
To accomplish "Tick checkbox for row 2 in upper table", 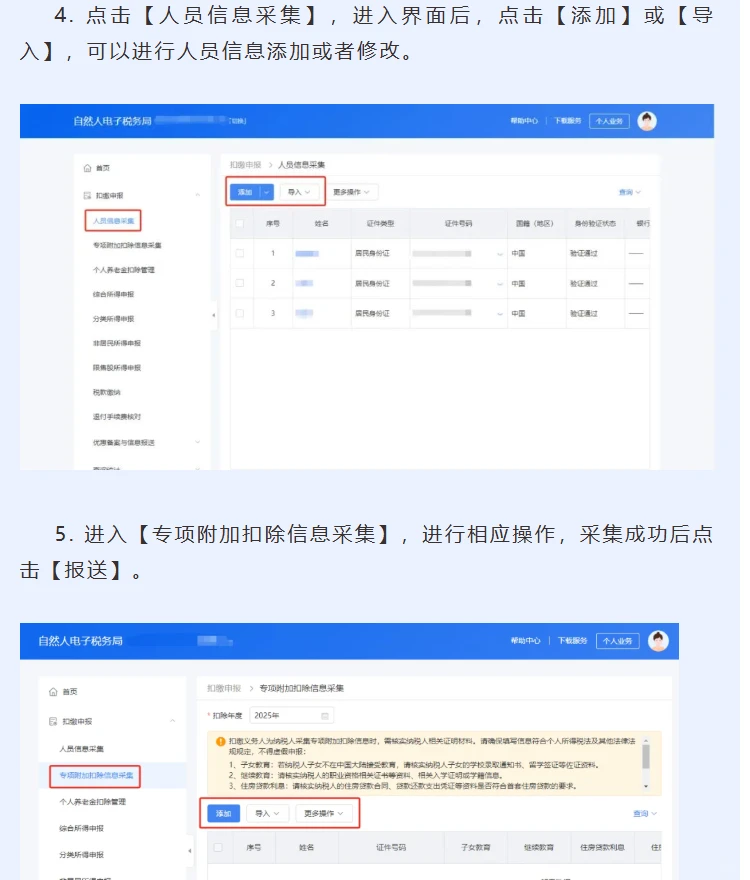I will click(x=240, y=283).
